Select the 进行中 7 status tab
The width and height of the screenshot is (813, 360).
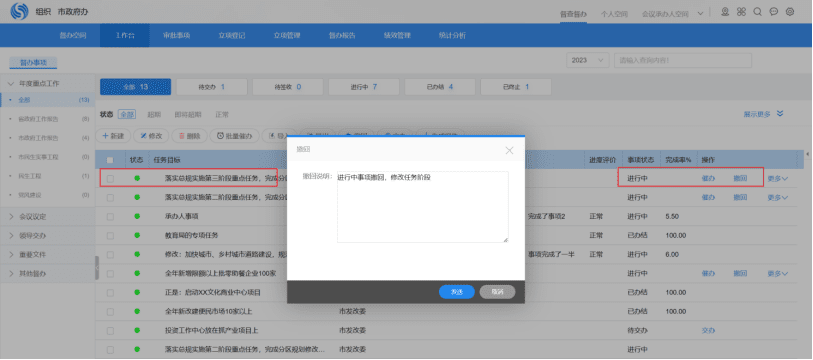(364, 87)
